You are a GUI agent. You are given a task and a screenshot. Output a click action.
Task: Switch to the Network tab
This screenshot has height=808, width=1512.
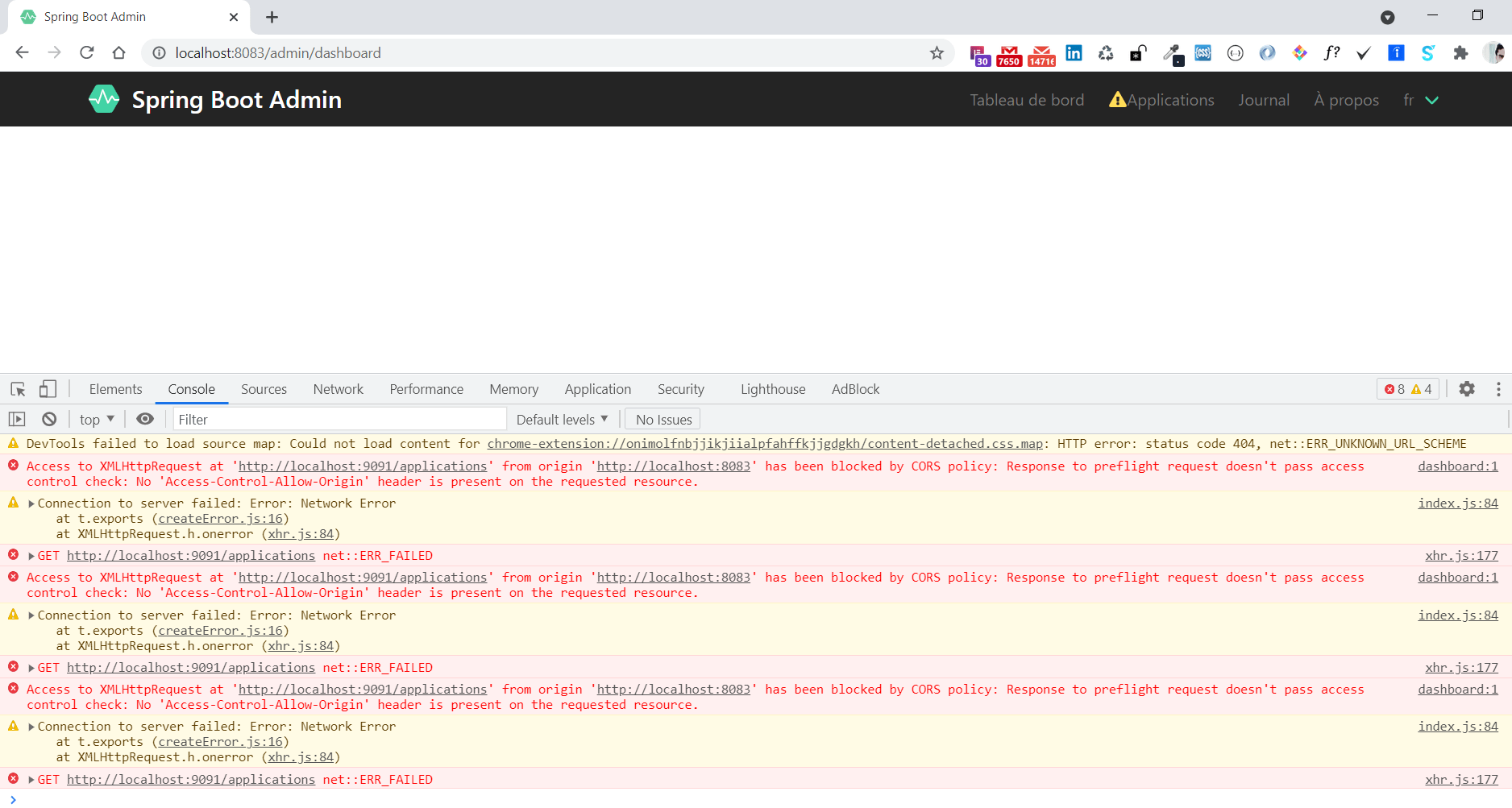(x=338, y=389)
